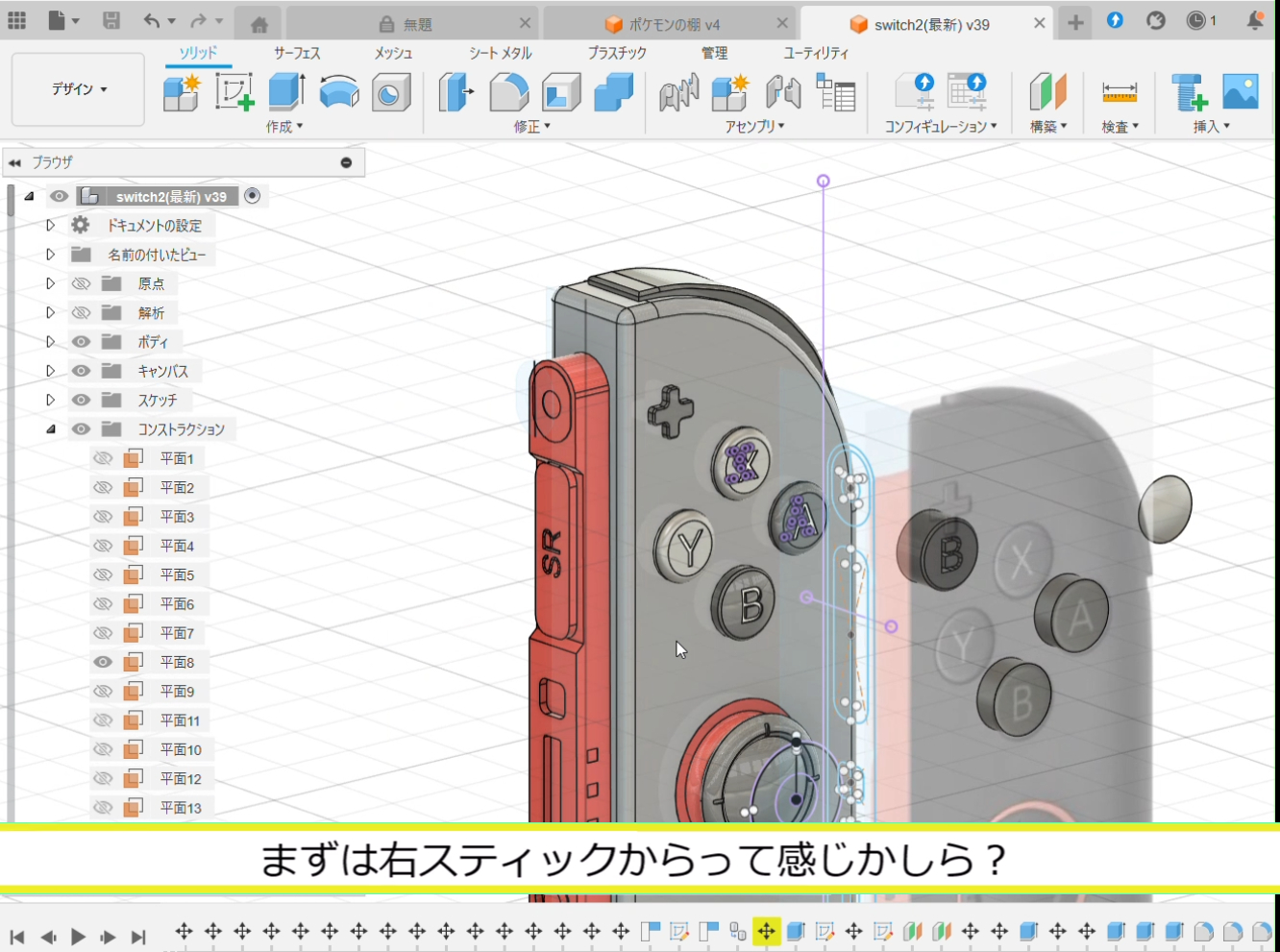The width and height of the screenshot is (1280, 952).
Task: Toggle visibility of 原点 folder
Action: (x=81, y=283)
